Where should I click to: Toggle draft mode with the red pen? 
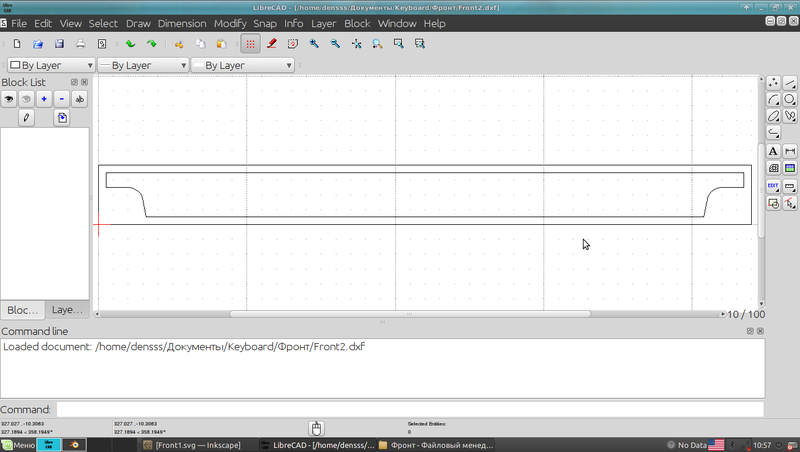pos(271,44)
